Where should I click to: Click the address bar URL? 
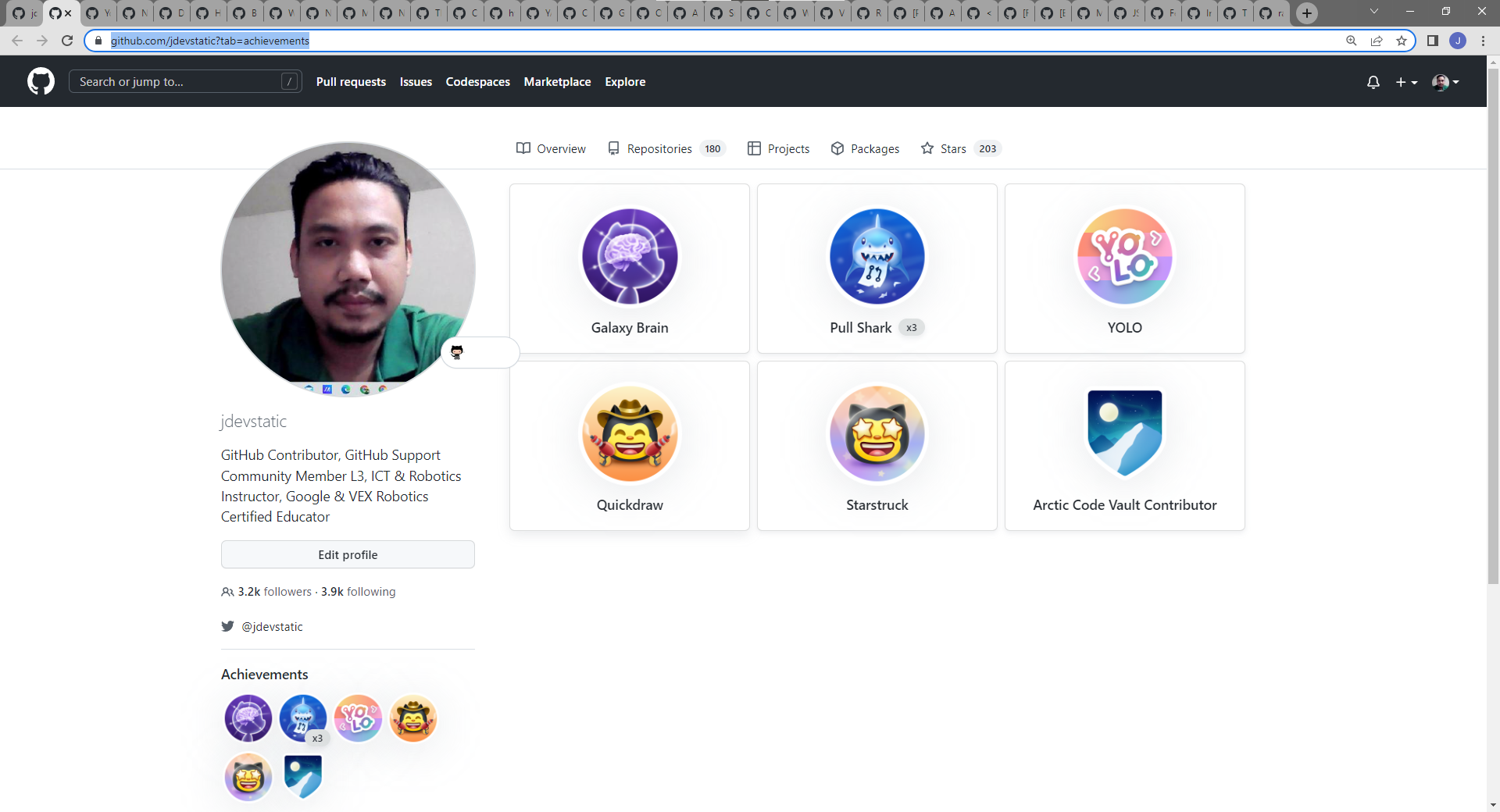pyautogui.click(x=209, y=41)
